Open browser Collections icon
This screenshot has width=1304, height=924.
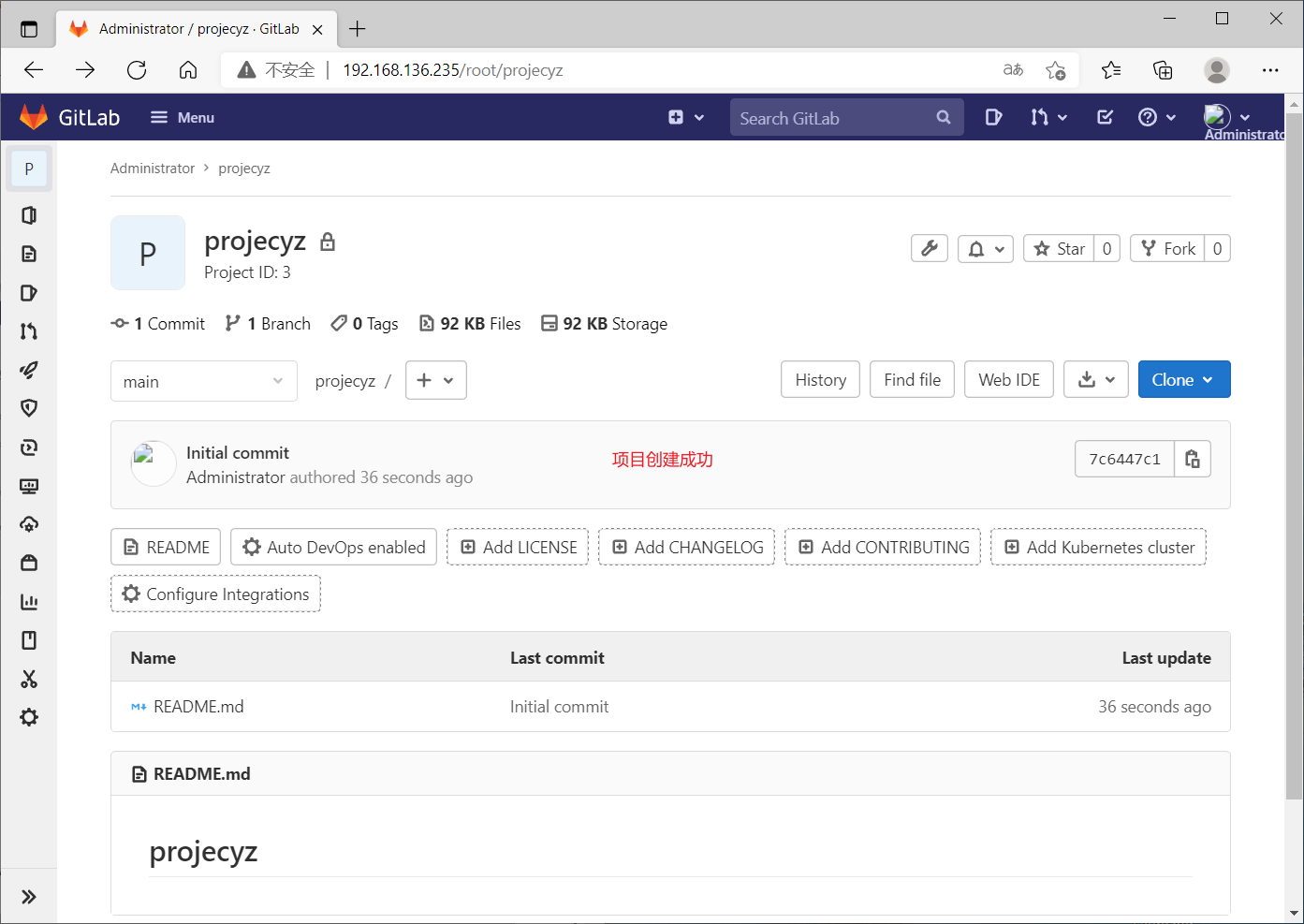tap(1163, 70)
